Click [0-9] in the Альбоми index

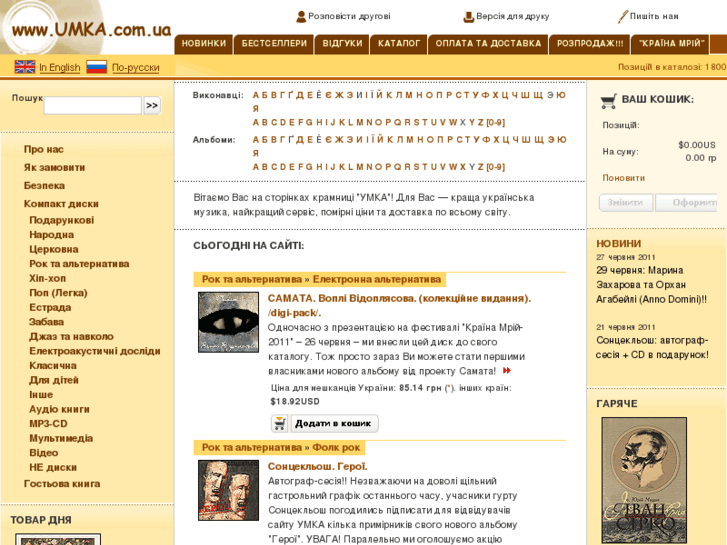(495, 167)
